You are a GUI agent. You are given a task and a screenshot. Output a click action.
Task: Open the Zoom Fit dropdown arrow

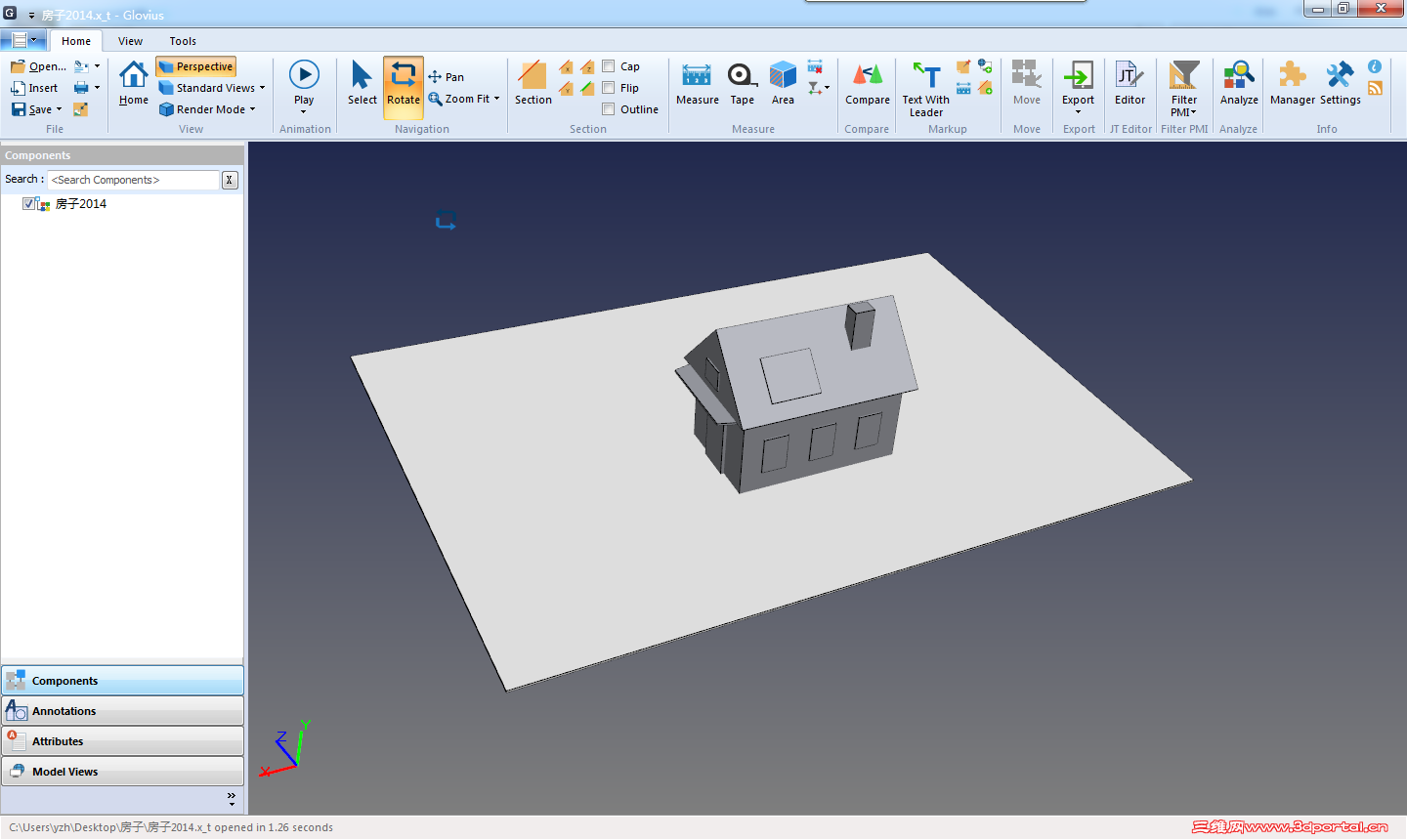[x=496, y=99]
